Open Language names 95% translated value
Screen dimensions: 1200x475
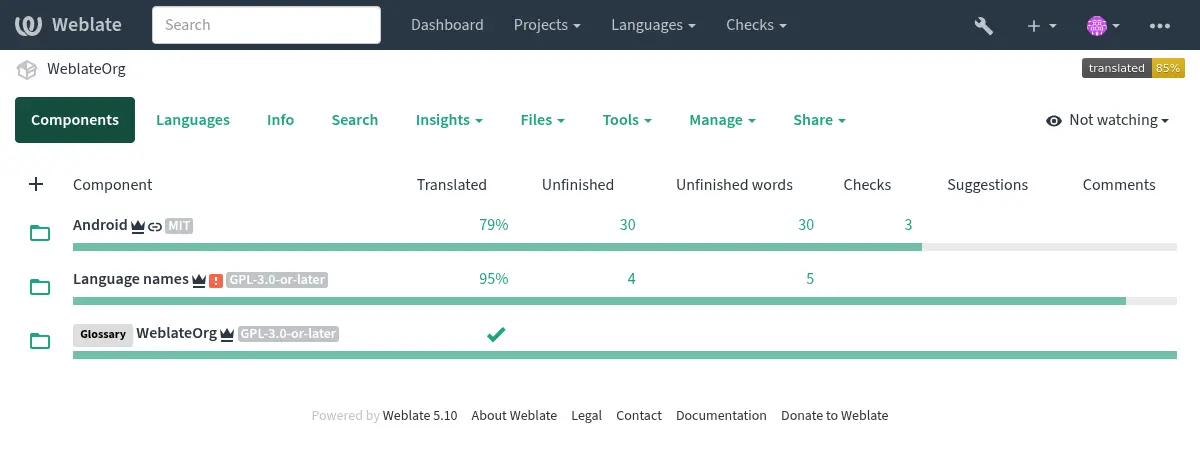[x=494, y=279]
